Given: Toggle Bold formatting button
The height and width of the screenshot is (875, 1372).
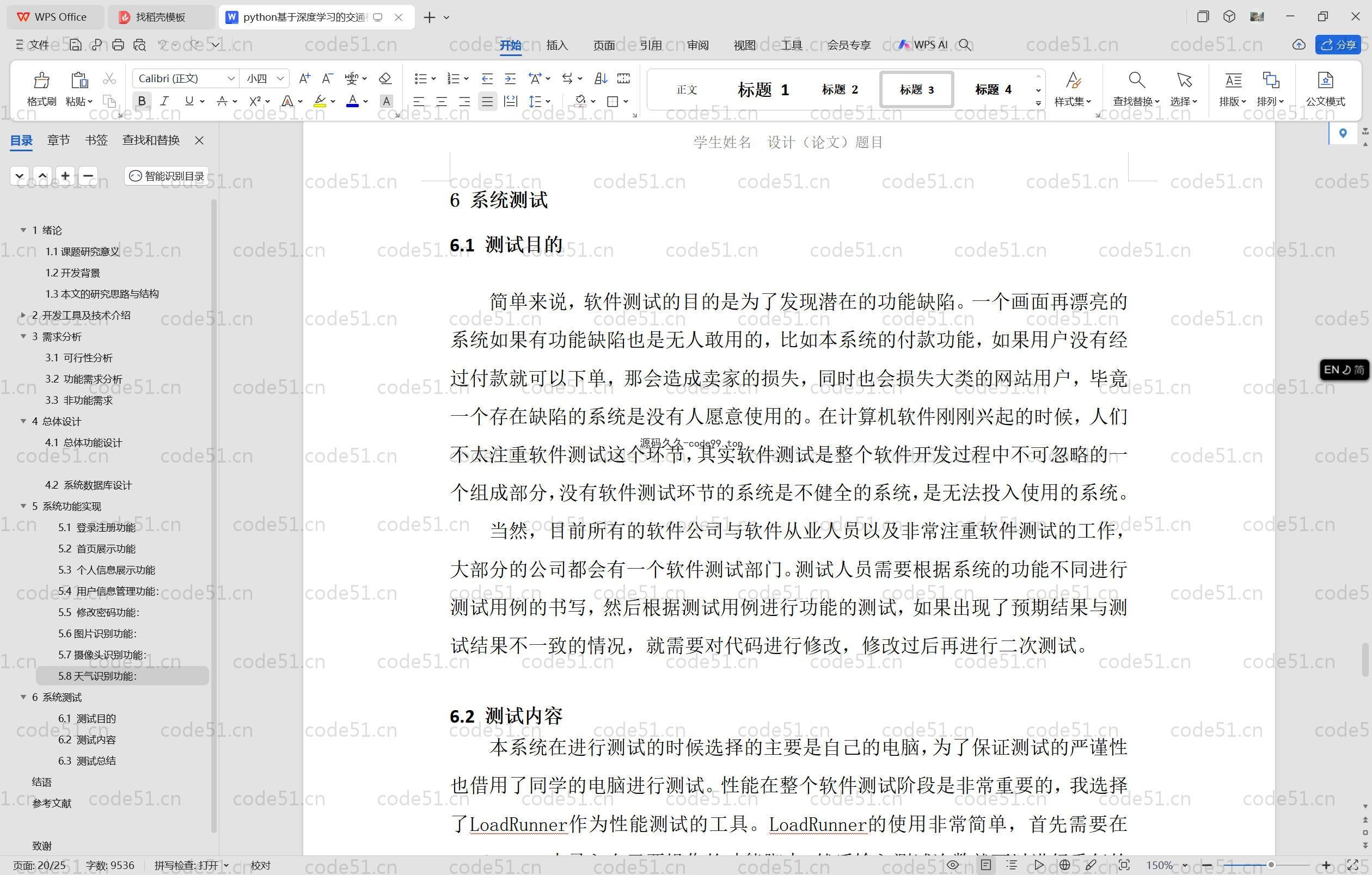Looking at the screenshot, I should point(142,101).
